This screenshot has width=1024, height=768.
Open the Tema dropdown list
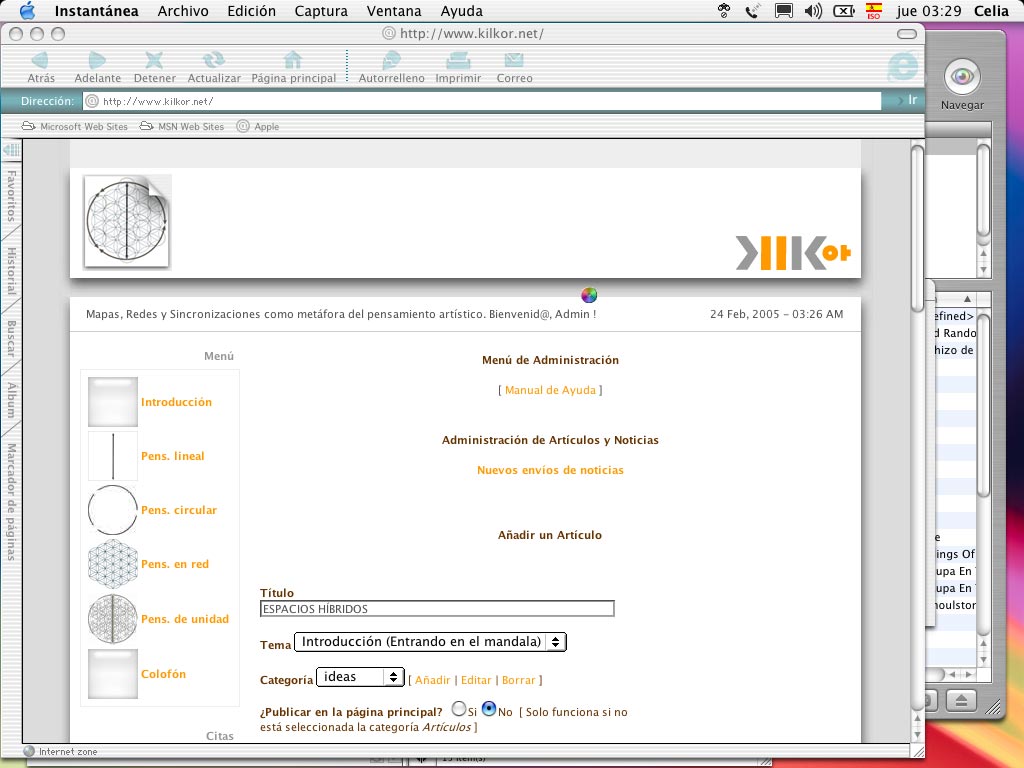(x=430, y=642)
